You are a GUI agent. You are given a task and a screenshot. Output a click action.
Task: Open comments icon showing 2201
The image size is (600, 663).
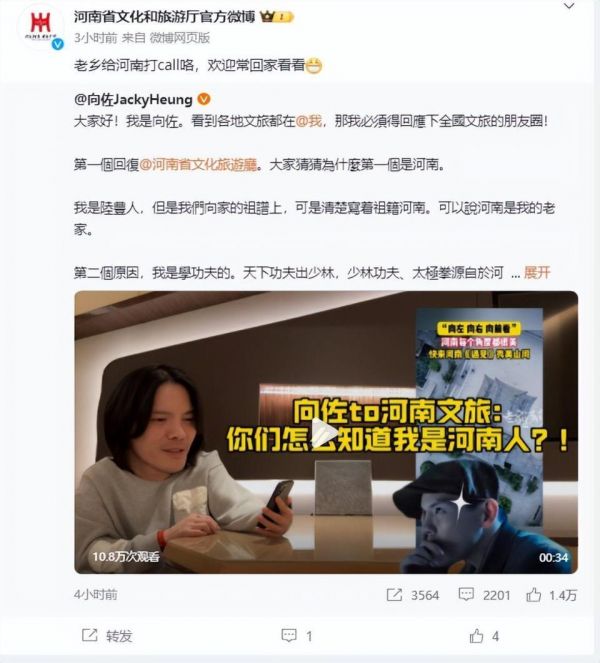pyautogui.click(x=466, y=595)
